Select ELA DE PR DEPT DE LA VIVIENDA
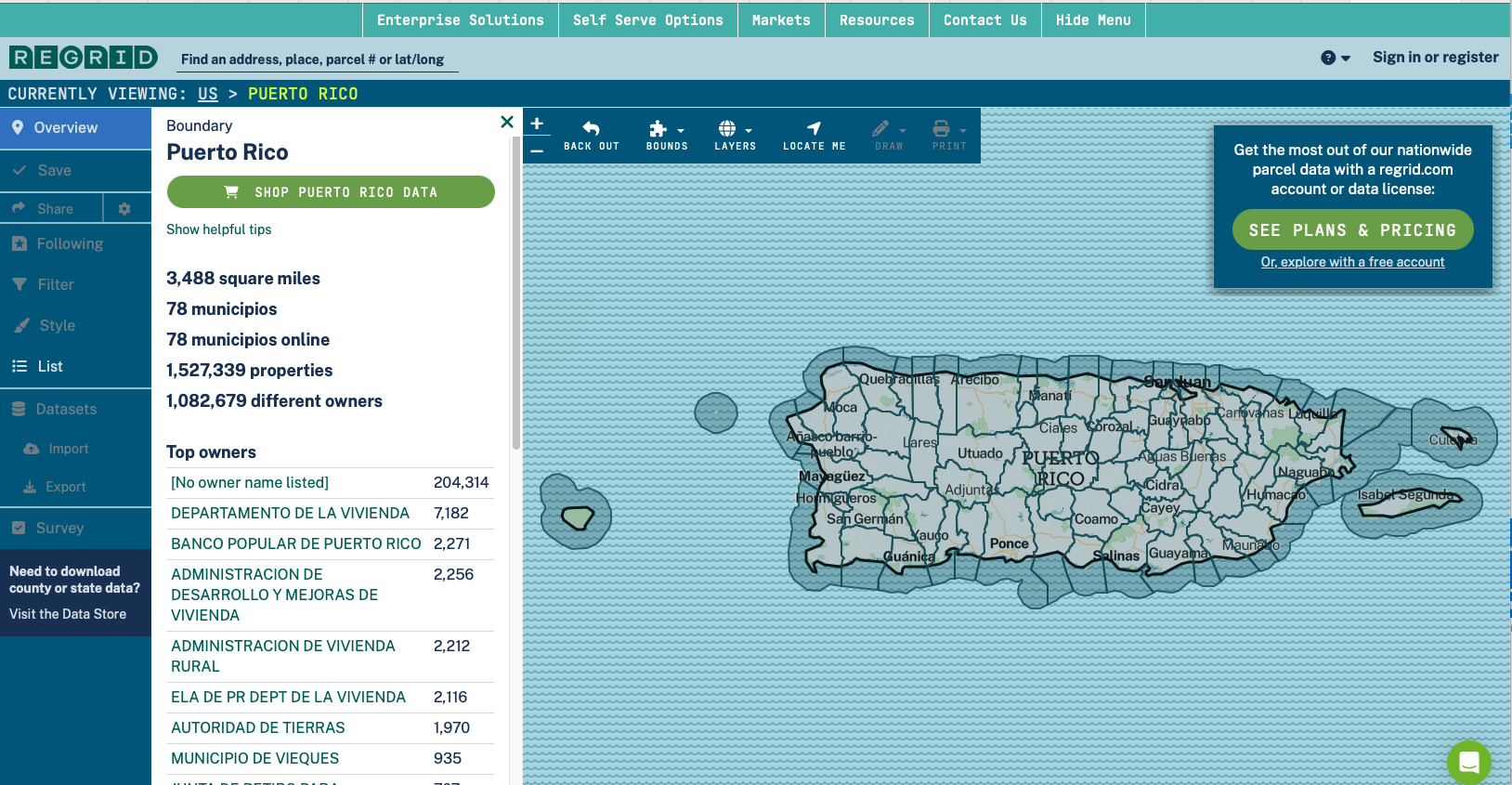Viewport: 1512px width, 785px height. click(288, 697)
